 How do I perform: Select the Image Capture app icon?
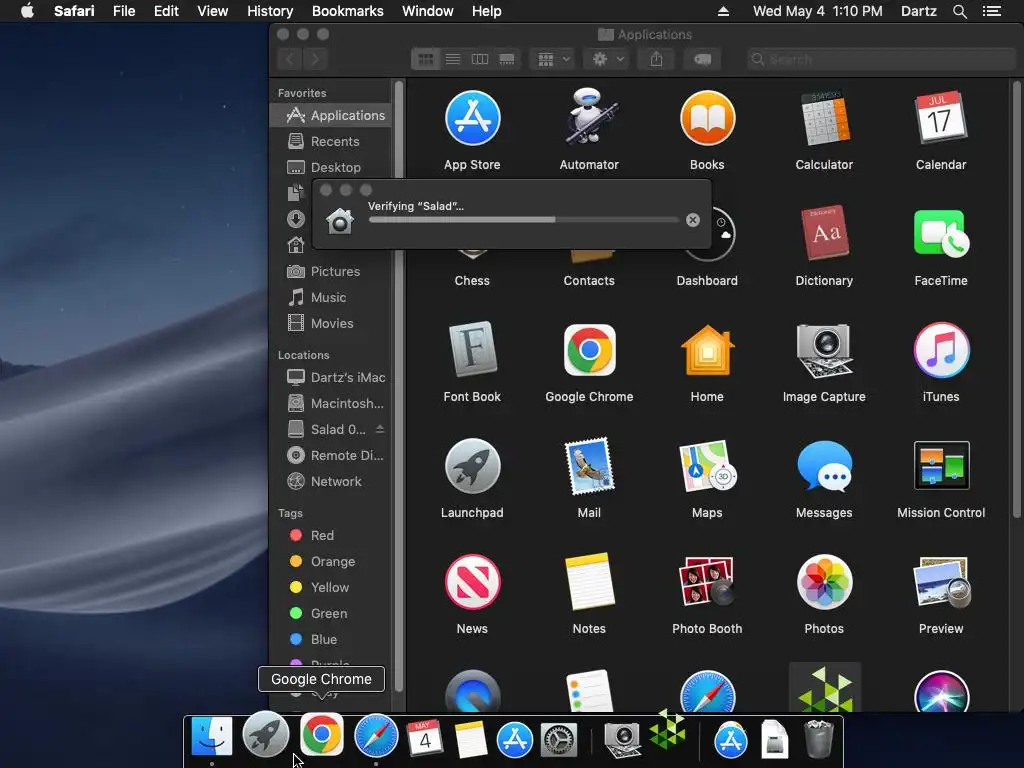824,350
